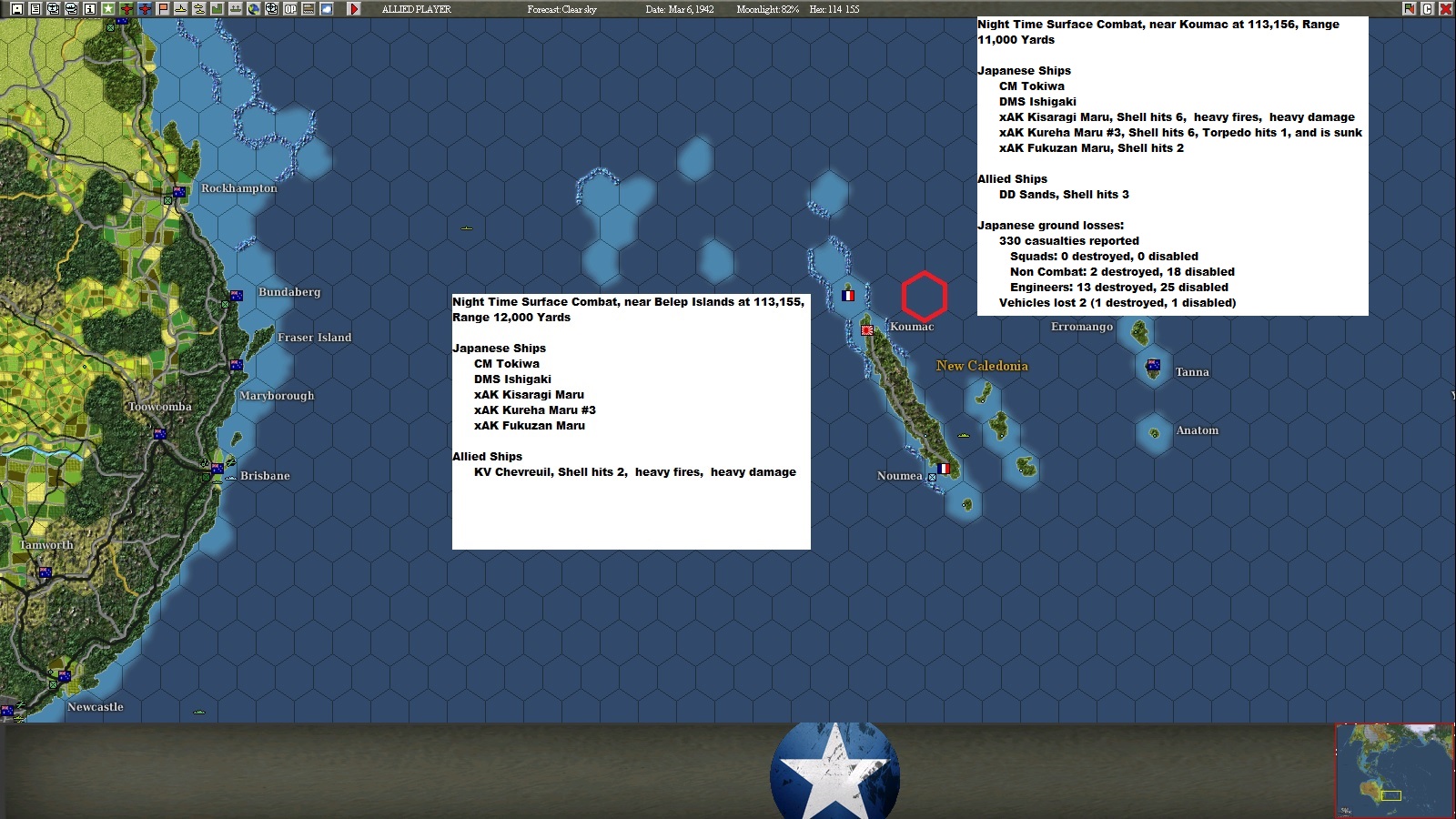Click the 'Anatom' map label
The image size is (1456, 819).
pos(1198,430)
